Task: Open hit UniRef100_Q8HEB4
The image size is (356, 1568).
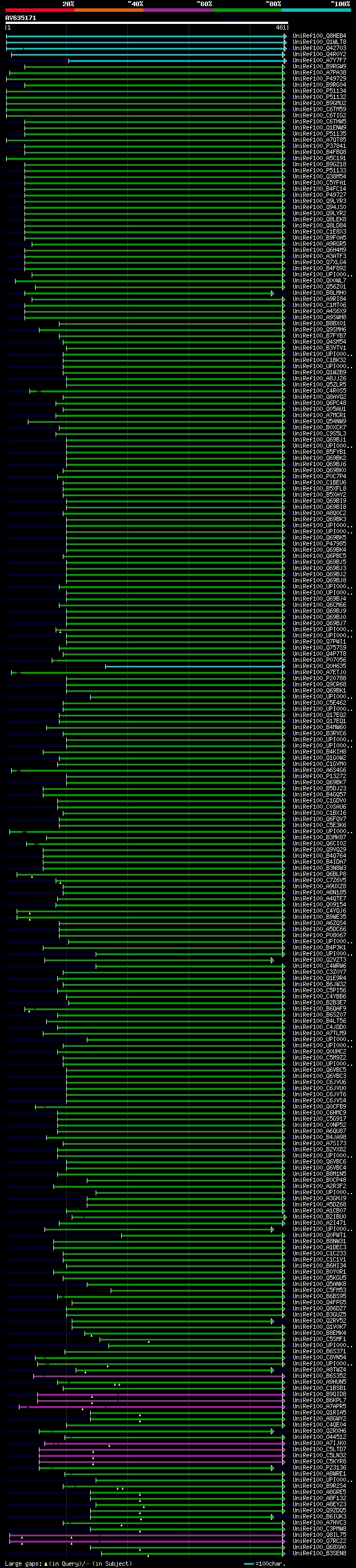Action: point(319,36)
